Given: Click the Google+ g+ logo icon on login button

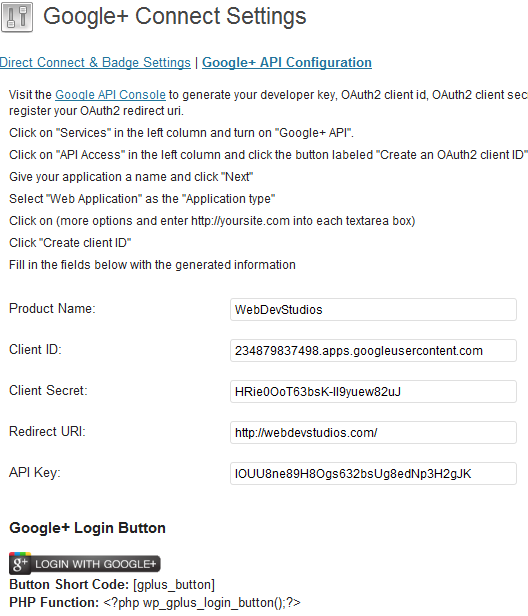Looking at the screenshot, I should click(20, 564).
